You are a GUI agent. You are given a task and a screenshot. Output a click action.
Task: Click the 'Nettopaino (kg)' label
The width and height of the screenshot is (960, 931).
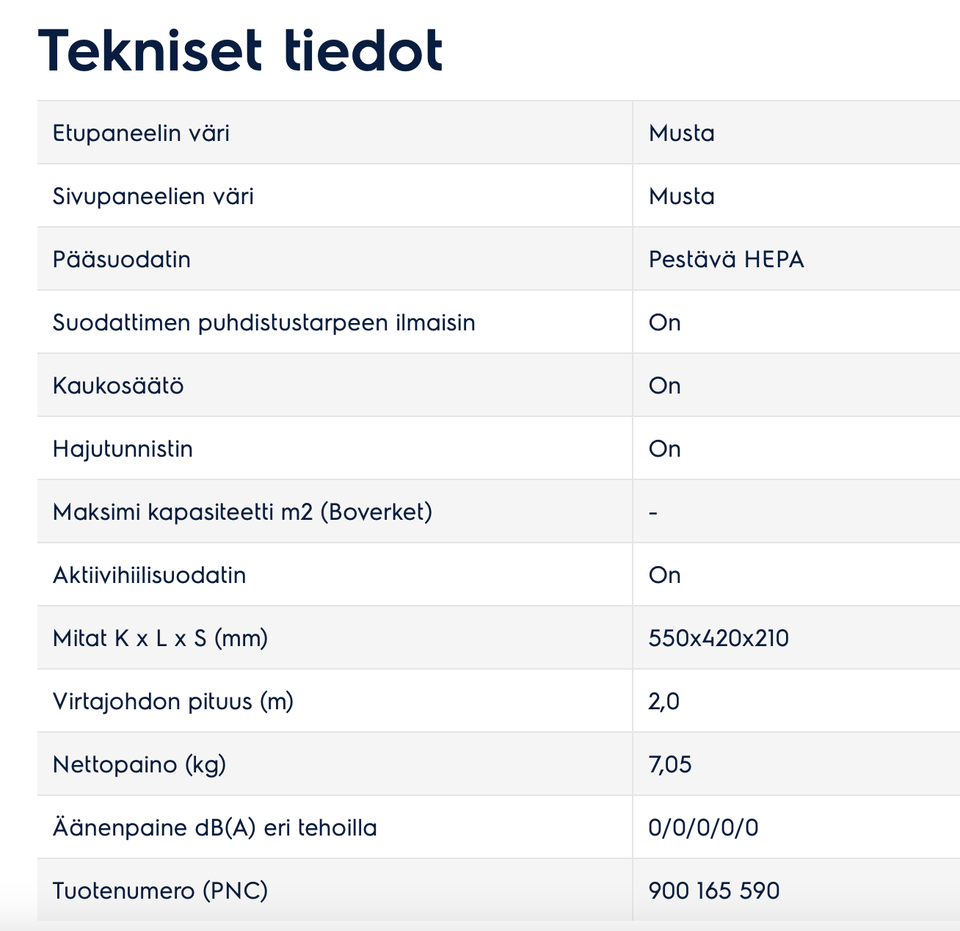tap(139, 764)
